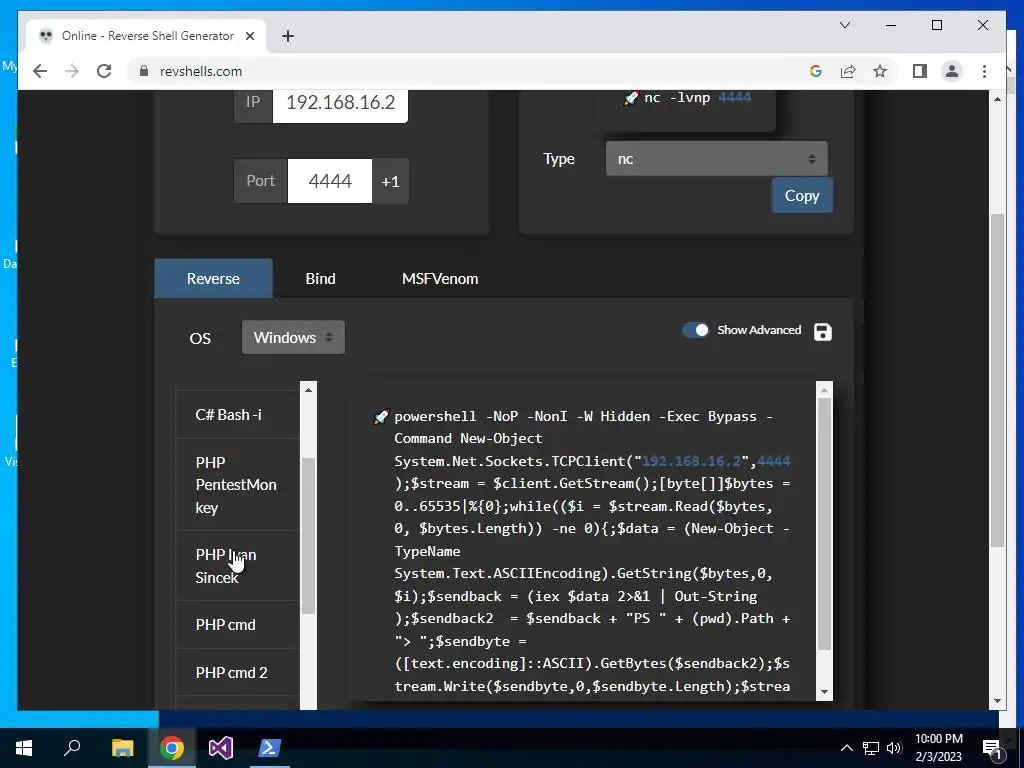Click code box scroll-down arrow

click(824, 692)
